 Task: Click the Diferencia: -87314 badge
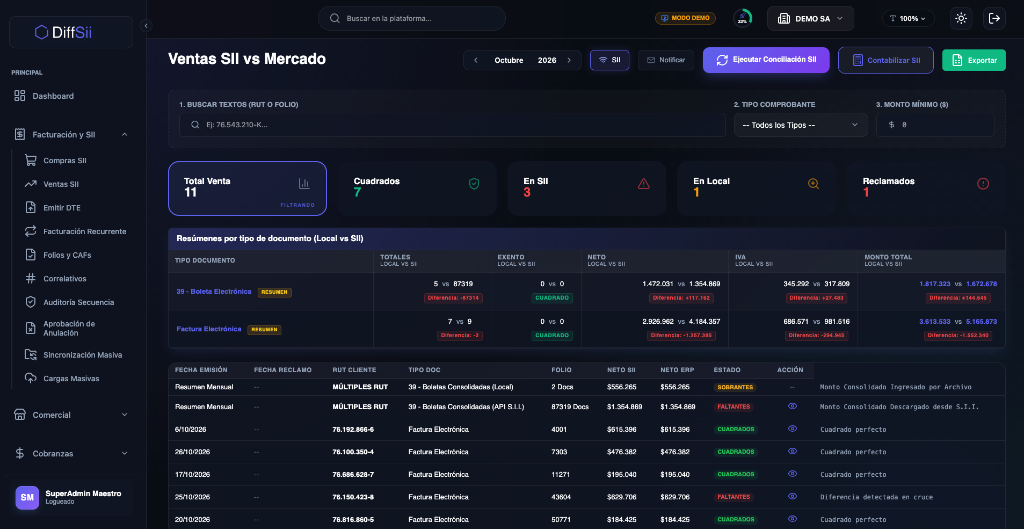(454, 298)
